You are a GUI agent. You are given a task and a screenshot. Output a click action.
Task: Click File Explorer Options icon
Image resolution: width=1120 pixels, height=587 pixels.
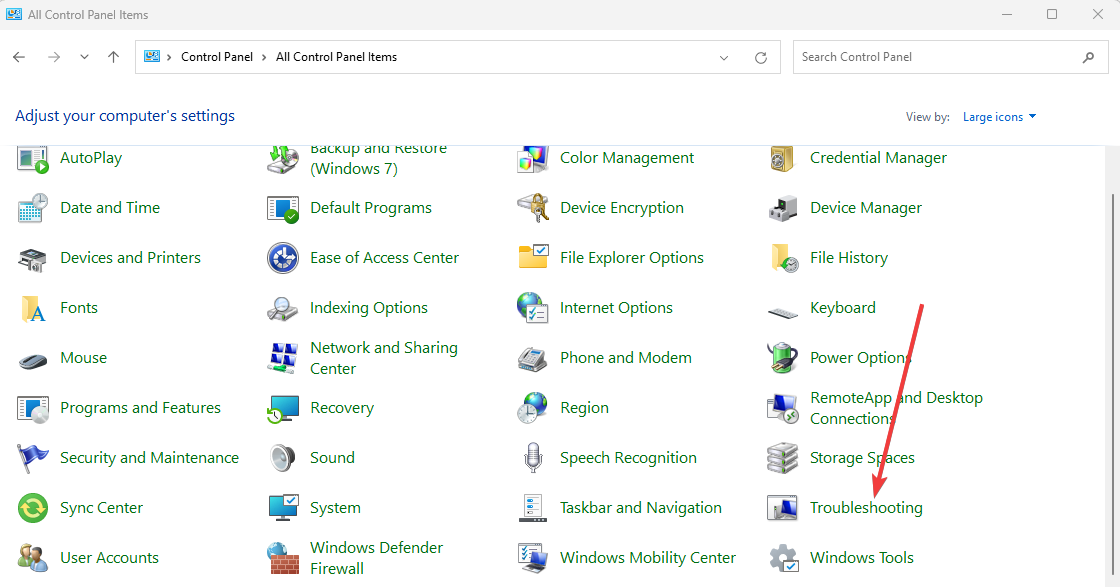point(533,257)
